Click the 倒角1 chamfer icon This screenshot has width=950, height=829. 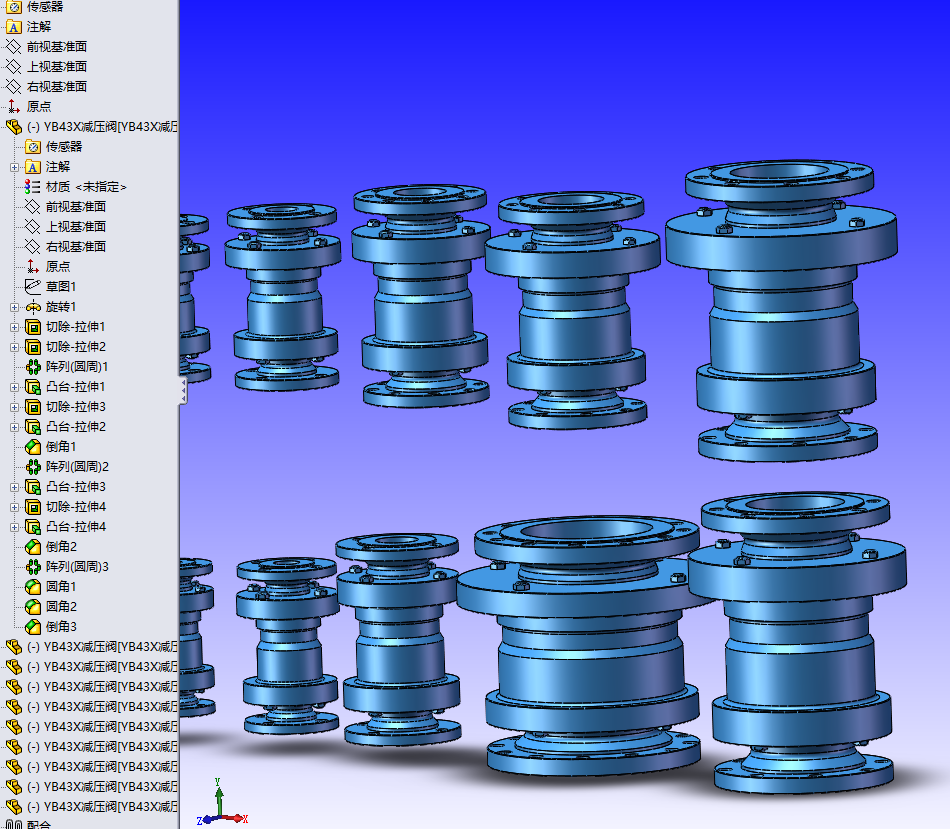click(33, 447)
